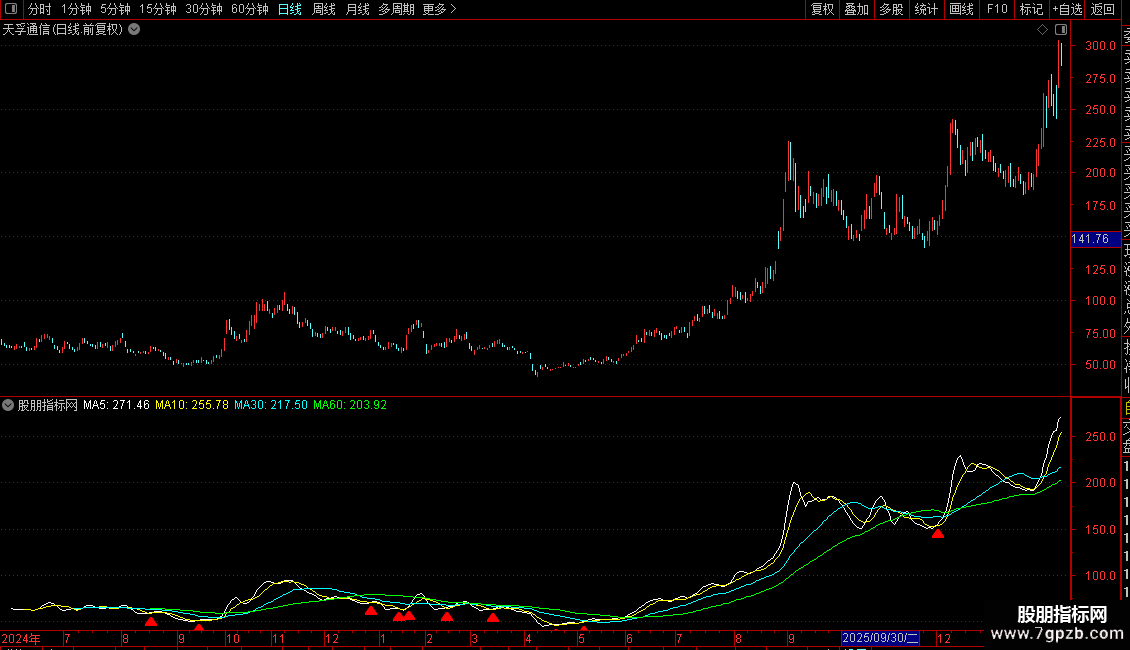Open the 统计 statistics tool
The image size is (1130, 650).
coord(926,9)
